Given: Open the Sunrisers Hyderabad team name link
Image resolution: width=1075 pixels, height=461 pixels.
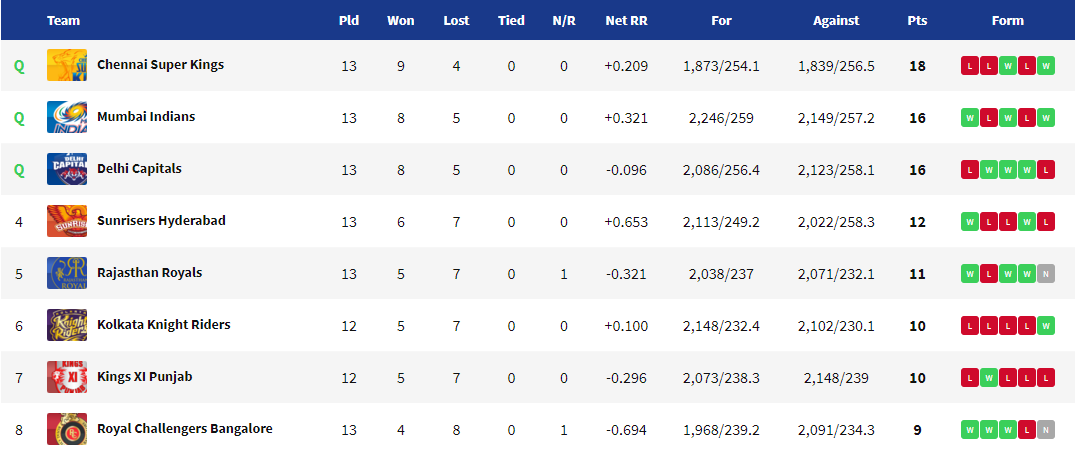Looking at the screenshot, I should click(x=161, y=220).
